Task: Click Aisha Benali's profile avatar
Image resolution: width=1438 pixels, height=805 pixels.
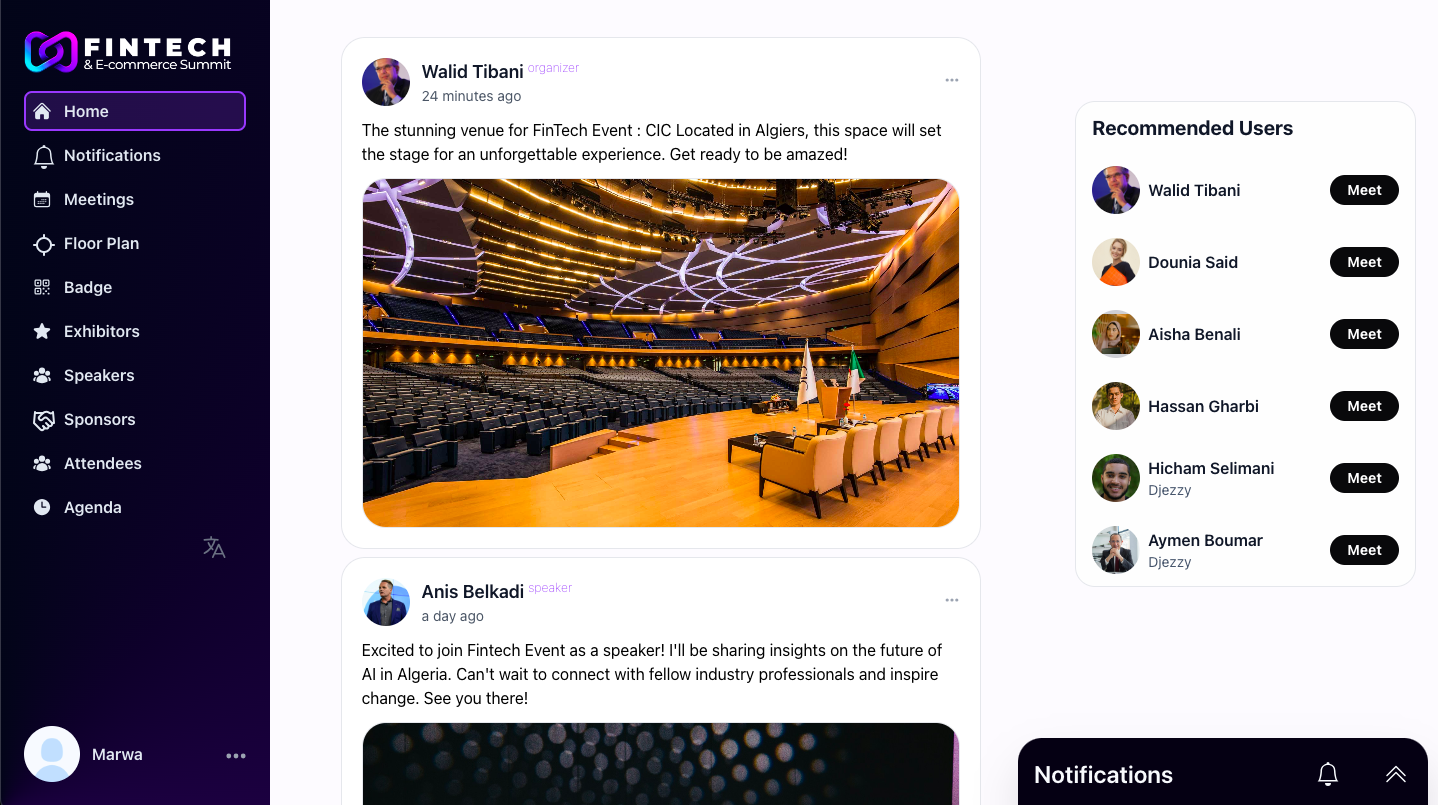Action: pos(1116,334)
